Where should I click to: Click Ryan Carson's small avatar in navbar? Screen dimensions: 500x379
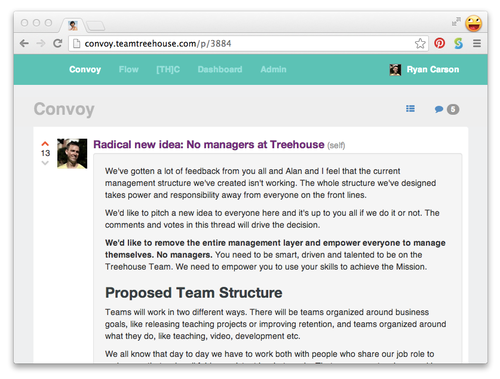395,70
